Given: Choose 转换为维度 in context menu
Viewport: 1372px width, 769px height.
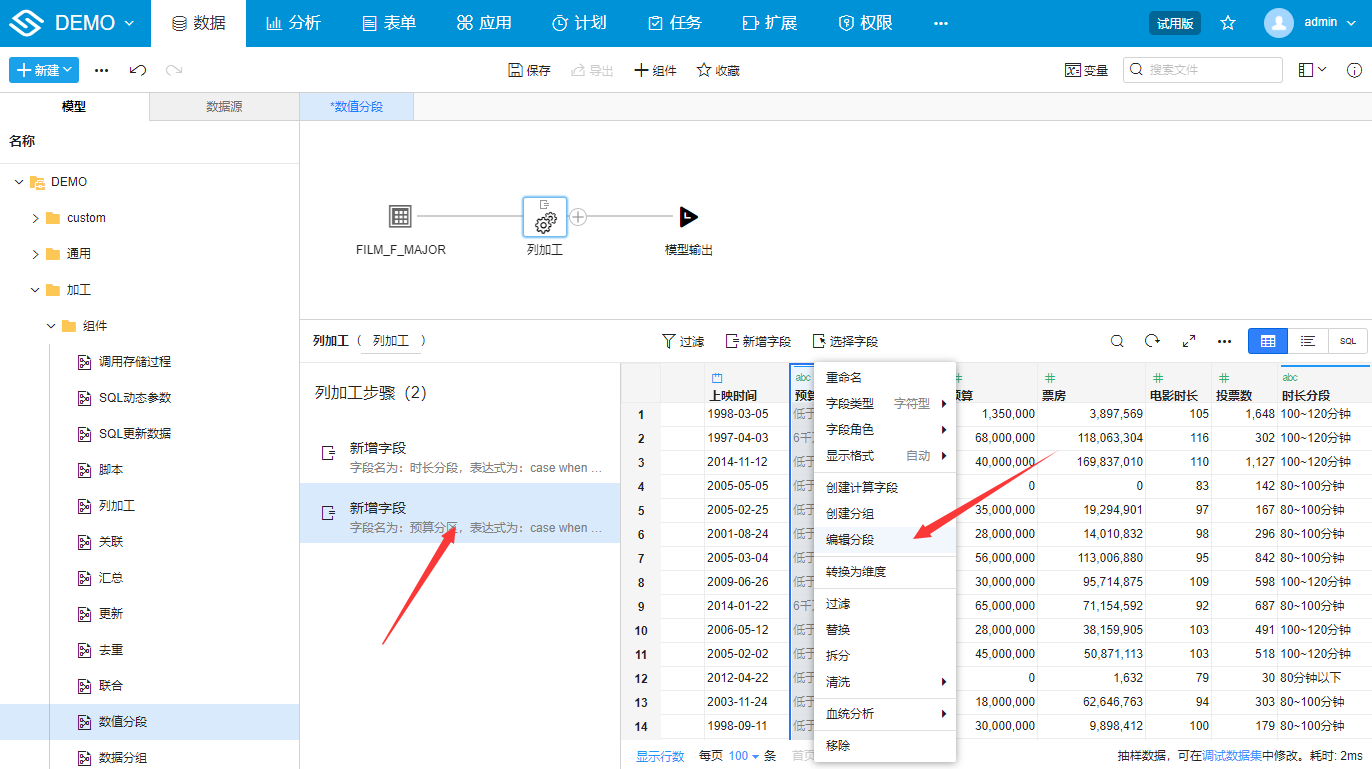Looking at the screenshot, I should 885,572.
